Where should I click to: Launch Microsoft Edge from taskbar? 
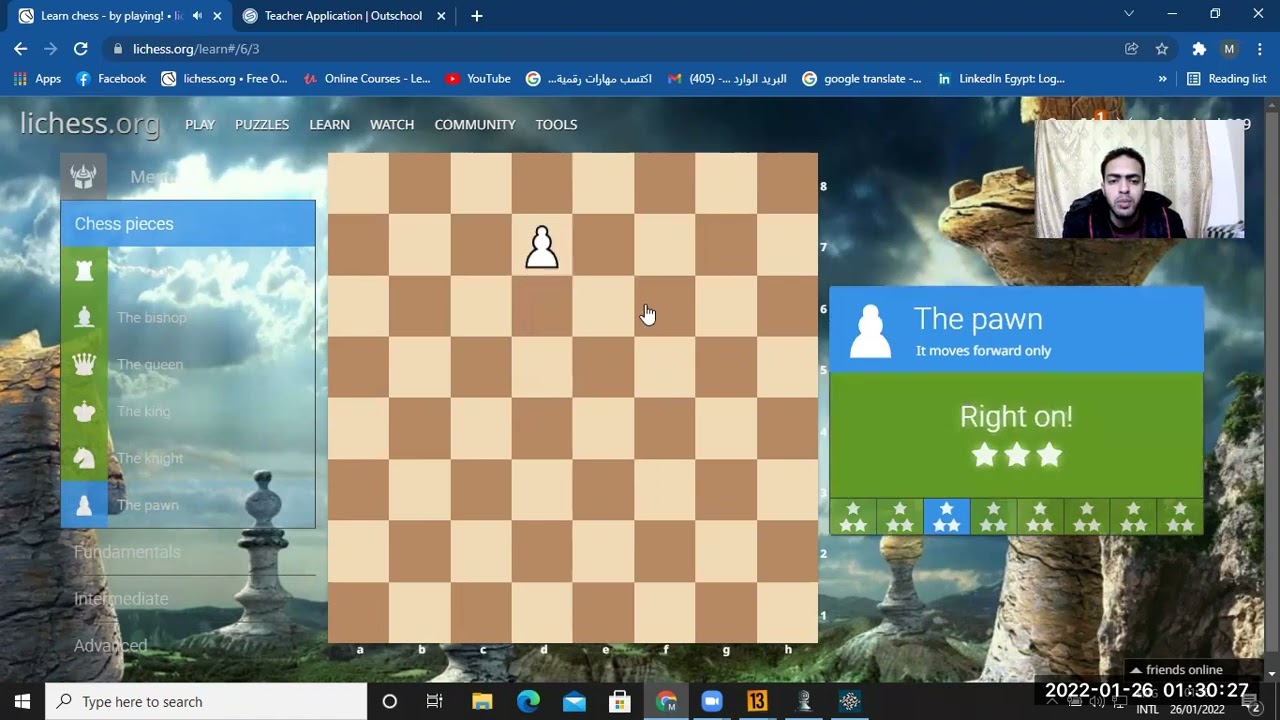pos(528,701)
